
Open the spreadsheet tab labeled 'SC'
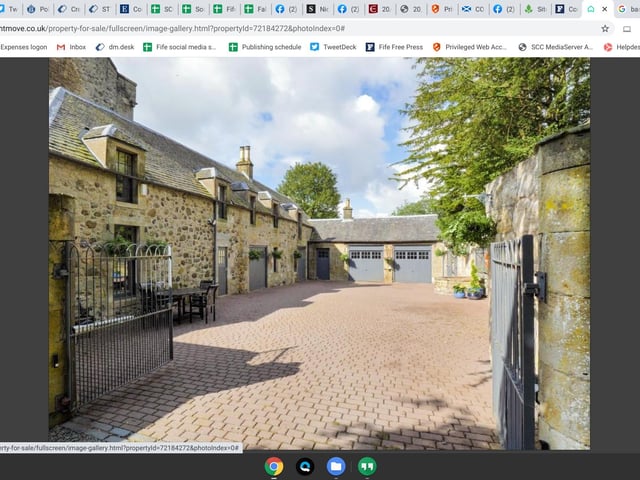162,9
